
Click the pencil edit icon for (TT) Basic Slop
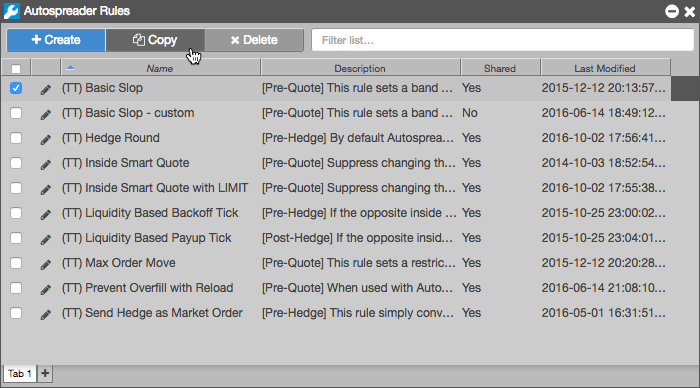[x=46, y=89]
